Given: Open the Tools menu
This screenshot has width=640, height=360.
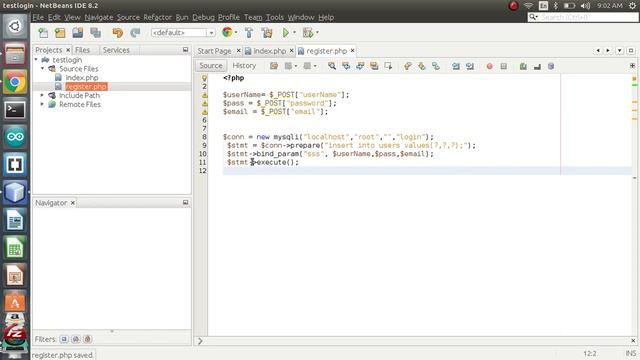Looking at the screenshot, I should click(x=275, y=17).
